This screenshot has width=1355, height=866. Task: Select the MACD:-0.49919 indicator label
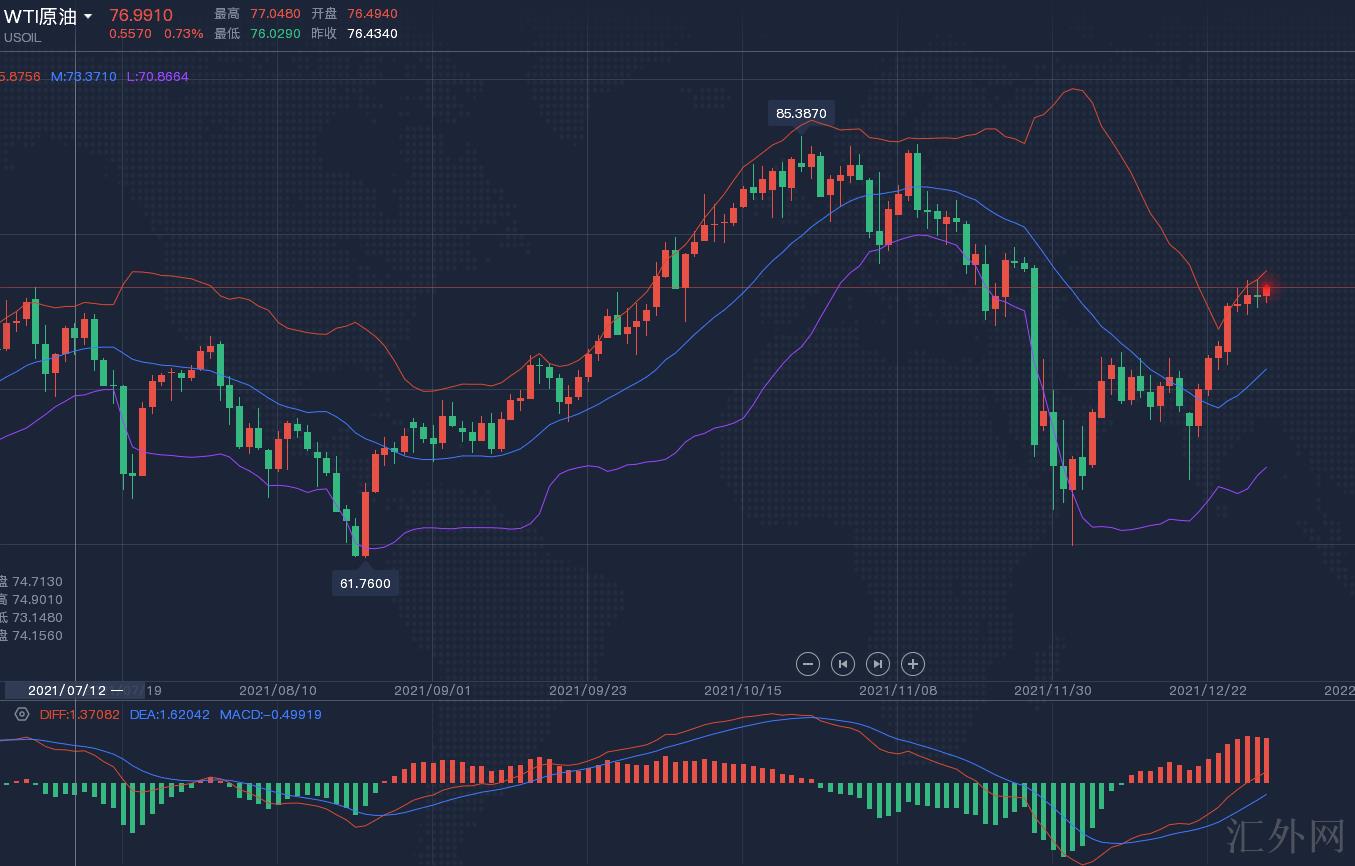coord(270,715)
